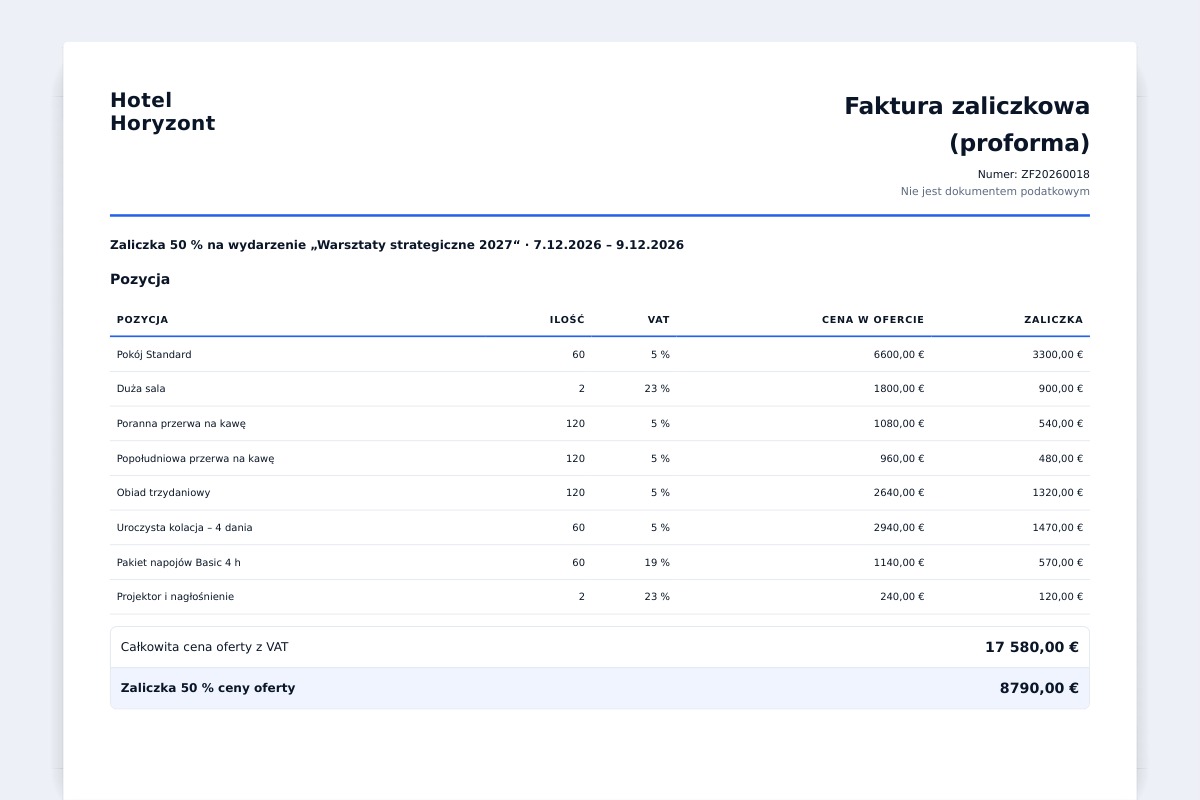Screen dimensions: 1200x800
Task: Click the 1080,00 € offer price
Action: click(899, 424)
